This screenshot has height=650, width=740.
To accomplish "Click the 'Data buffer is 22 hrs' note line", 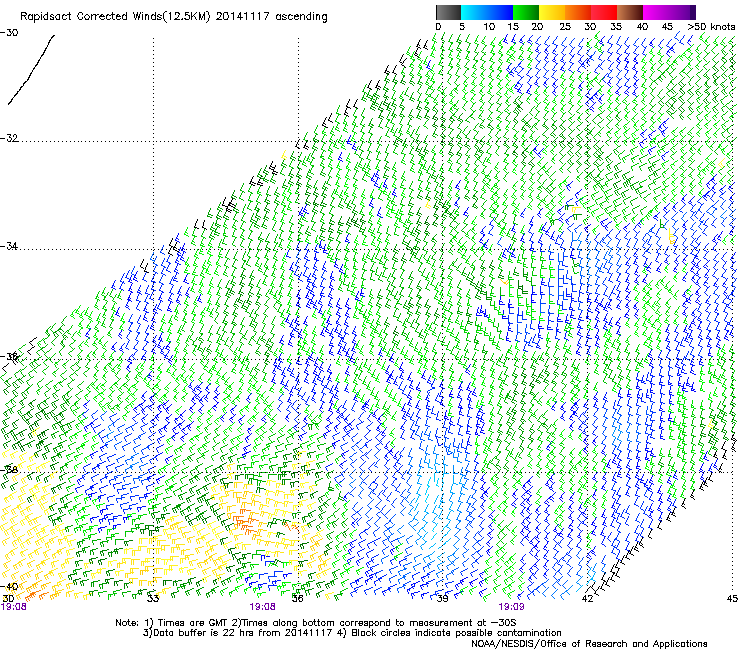I will click(352, 633).
